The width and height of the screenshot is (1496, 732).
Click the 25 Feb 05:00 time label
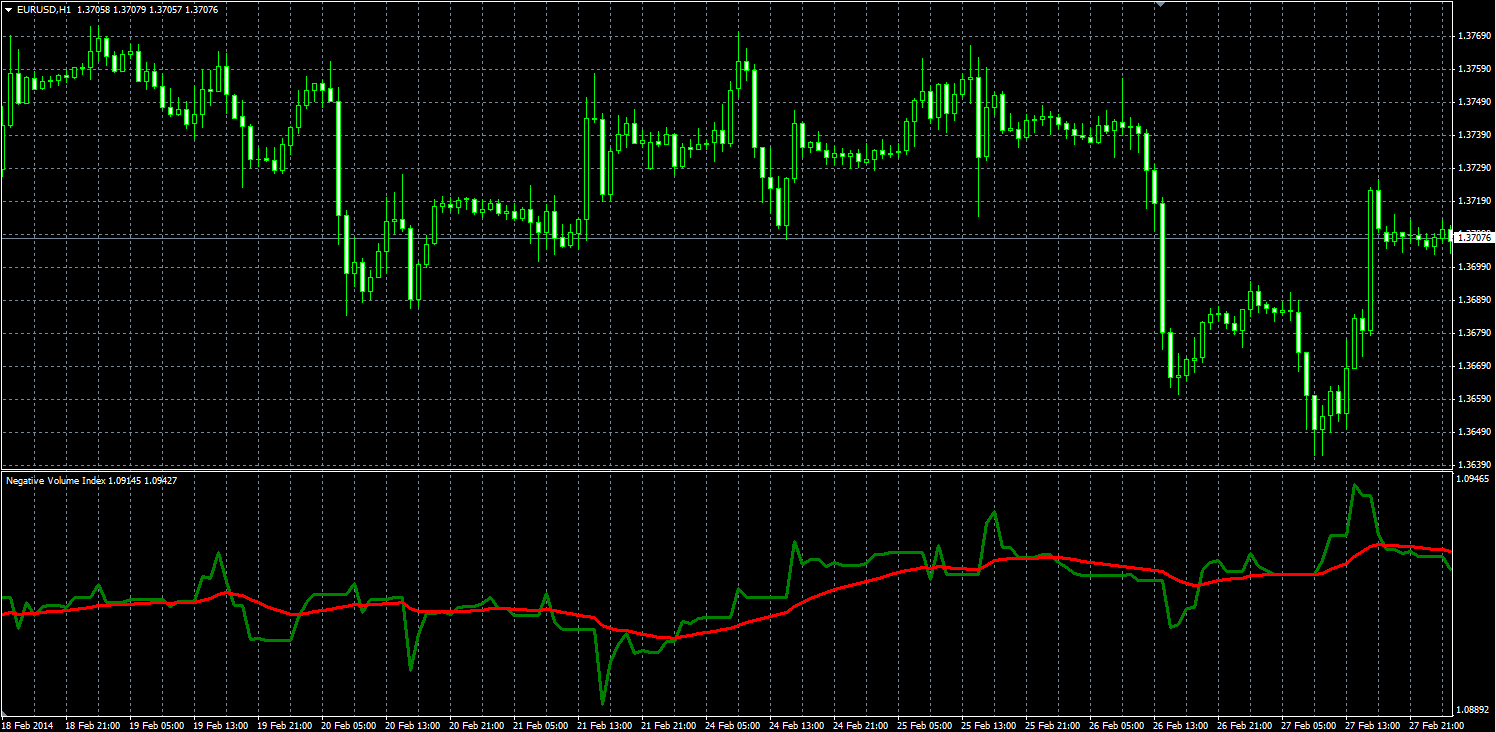925,725
